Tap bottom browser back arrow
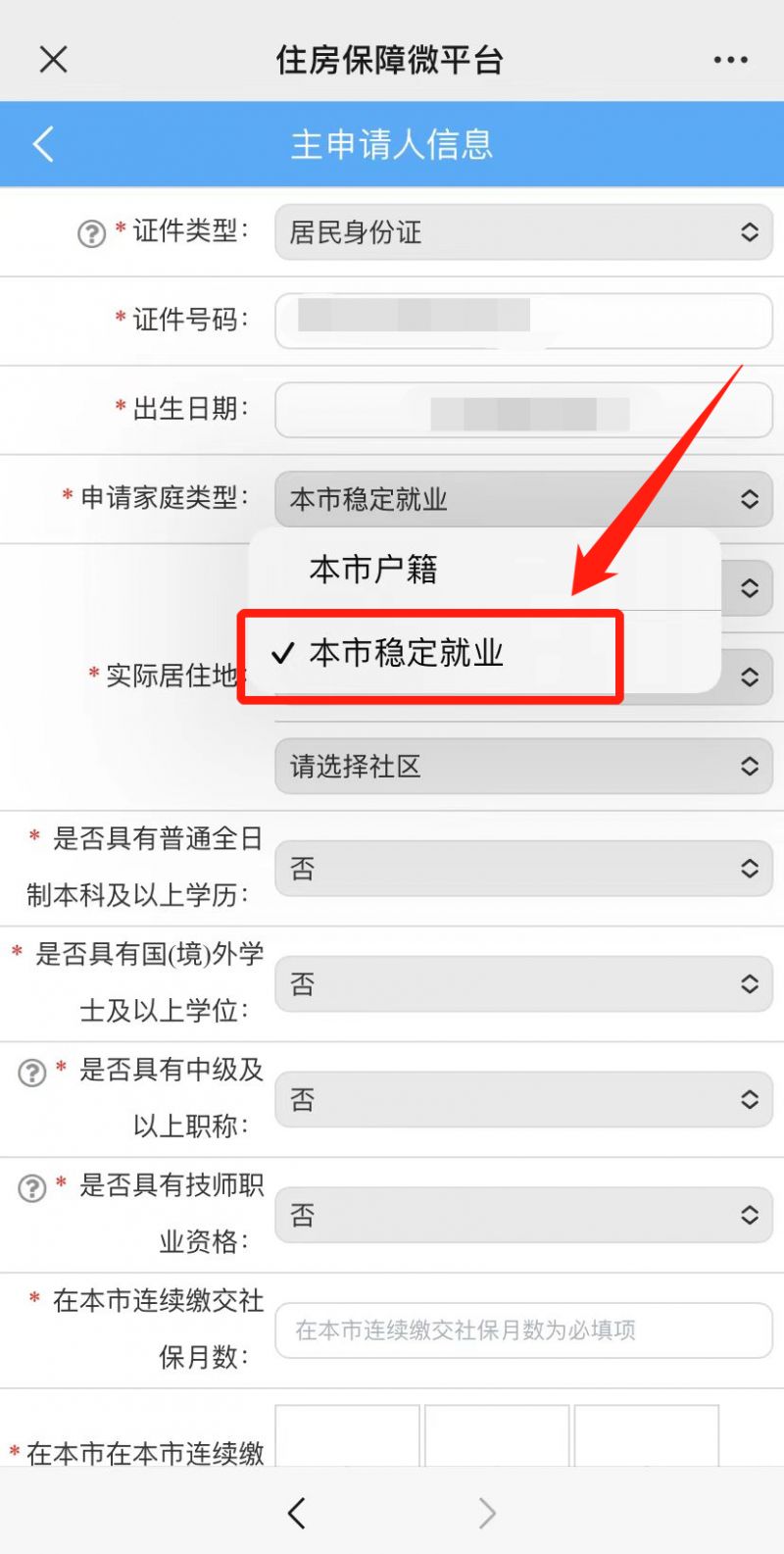Image resolution: width=784 pixels, height=1554 pixels. pyautogui.click(x=297, y=1513)
